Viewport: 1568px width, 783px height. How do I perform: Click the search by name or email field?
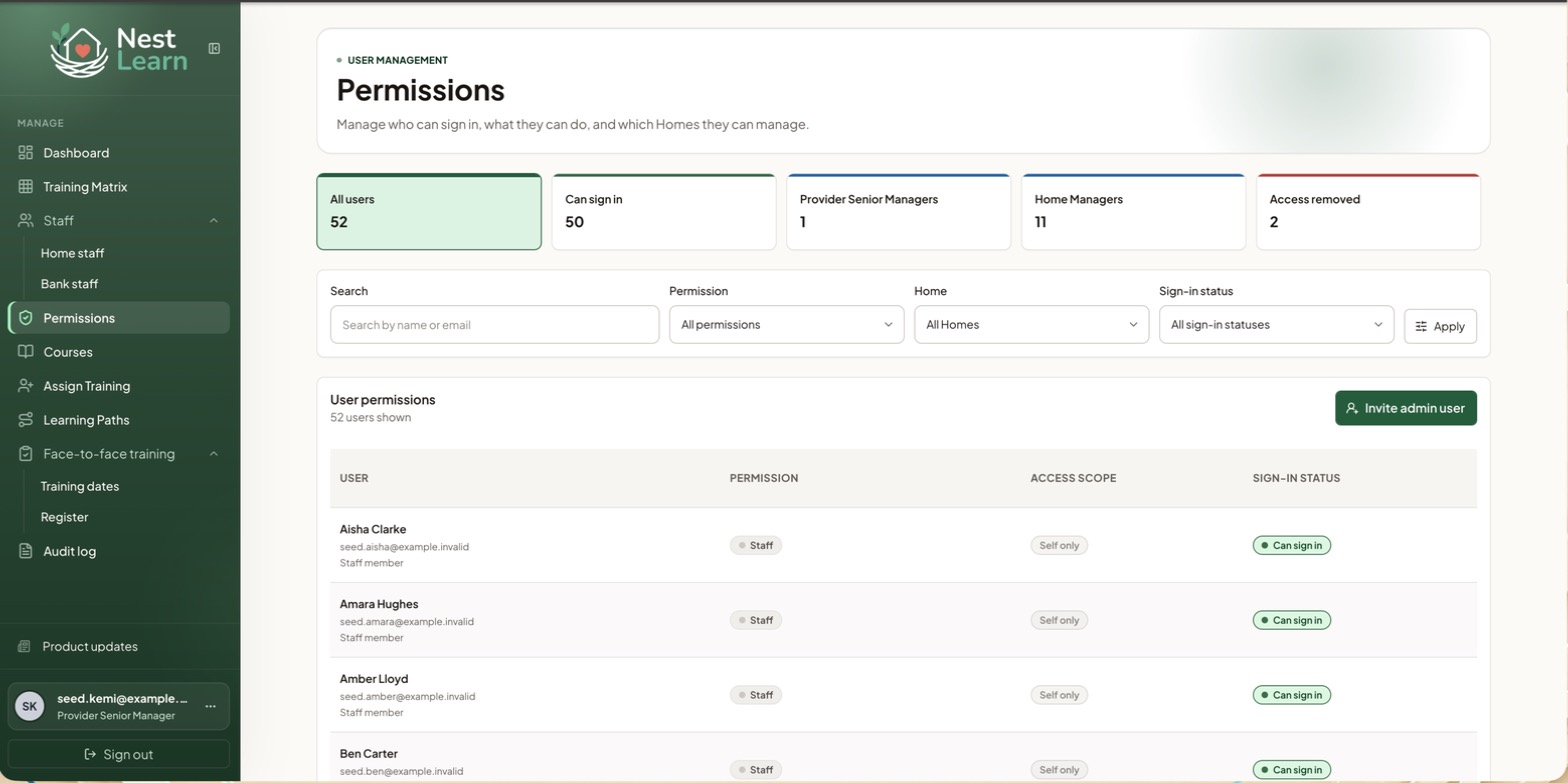coord(494,325)
